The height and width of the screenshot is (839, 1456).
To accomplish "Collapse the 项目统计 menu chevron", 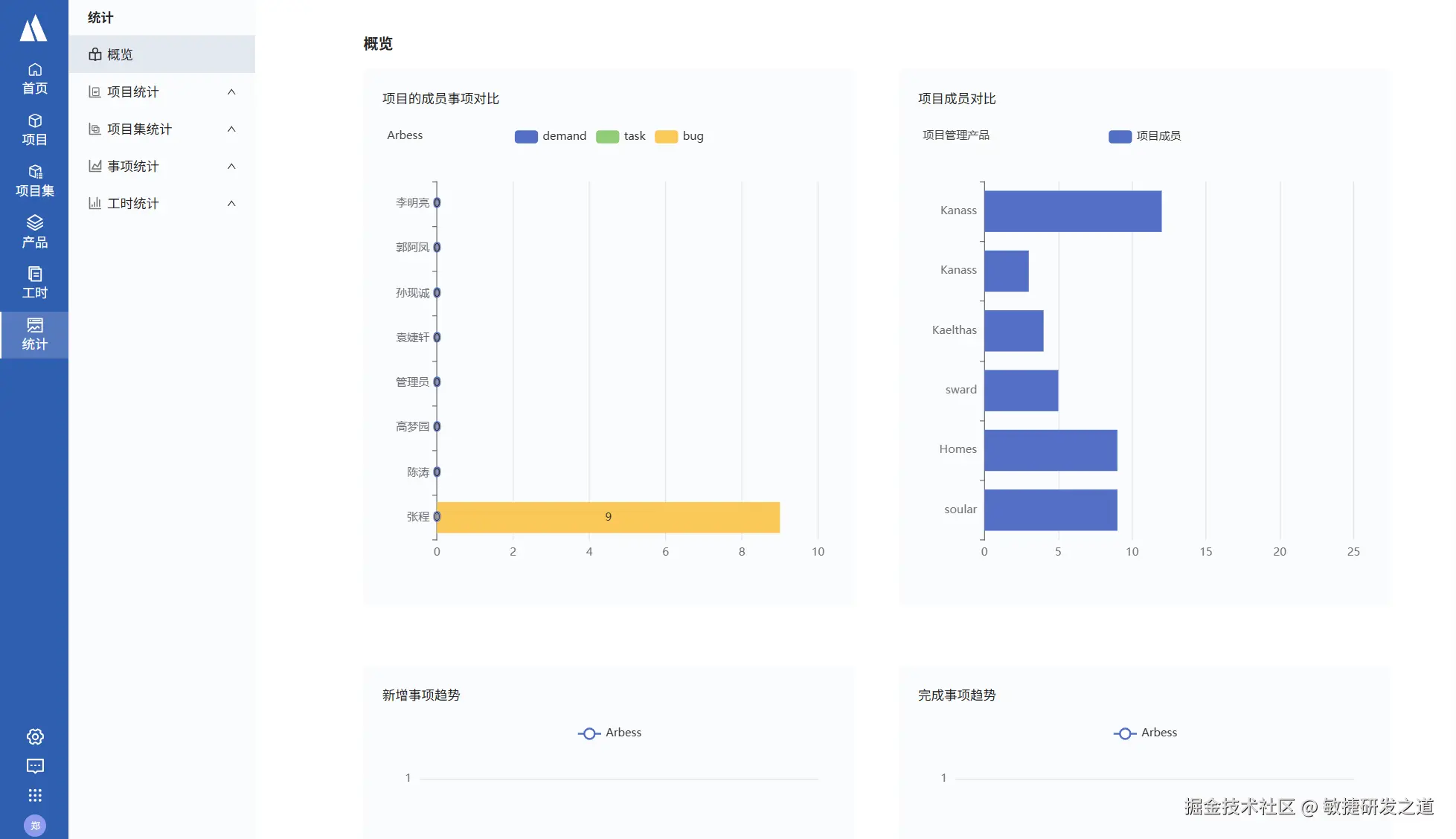I will click(231, 91).
